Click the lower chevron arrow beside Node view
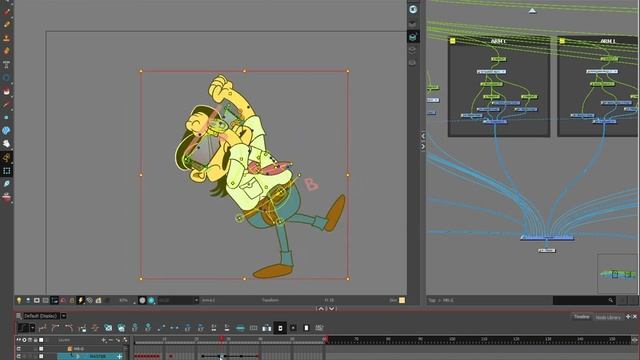Viewport: 640px width, 360px height. [x=423, y=147]
